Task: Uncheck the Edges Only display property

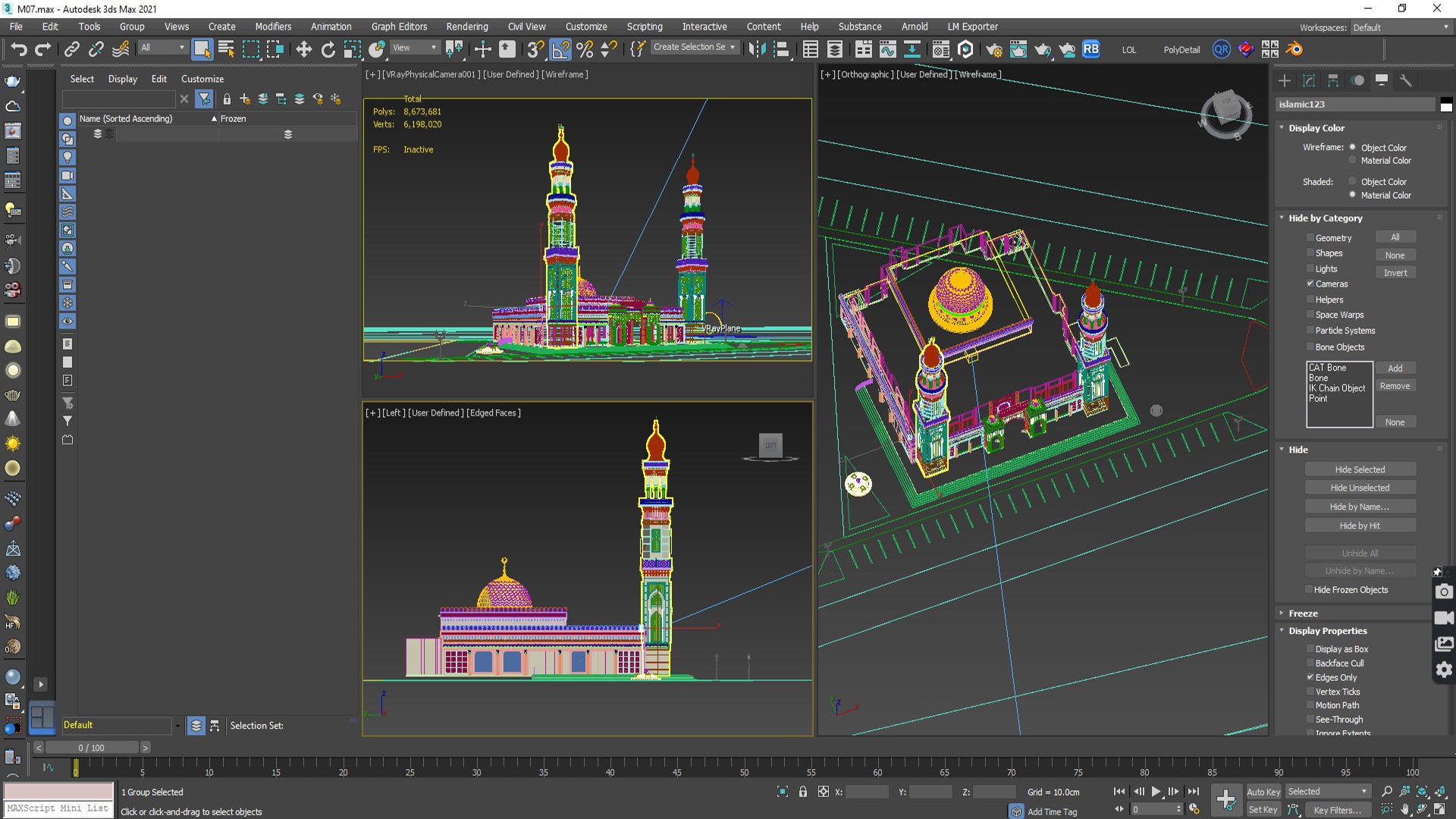Action: click(x=1310, y=677)
